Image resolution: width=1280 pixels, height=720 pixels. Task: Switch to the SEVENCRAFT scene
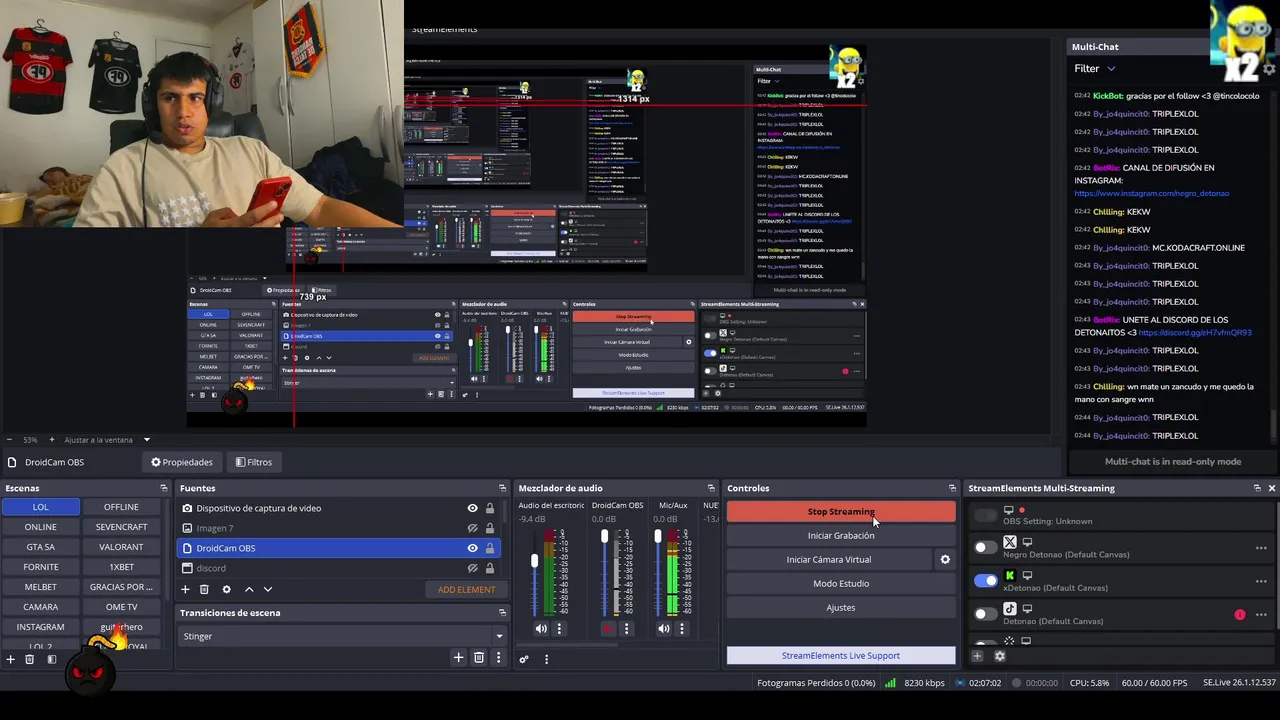point(121,527)
